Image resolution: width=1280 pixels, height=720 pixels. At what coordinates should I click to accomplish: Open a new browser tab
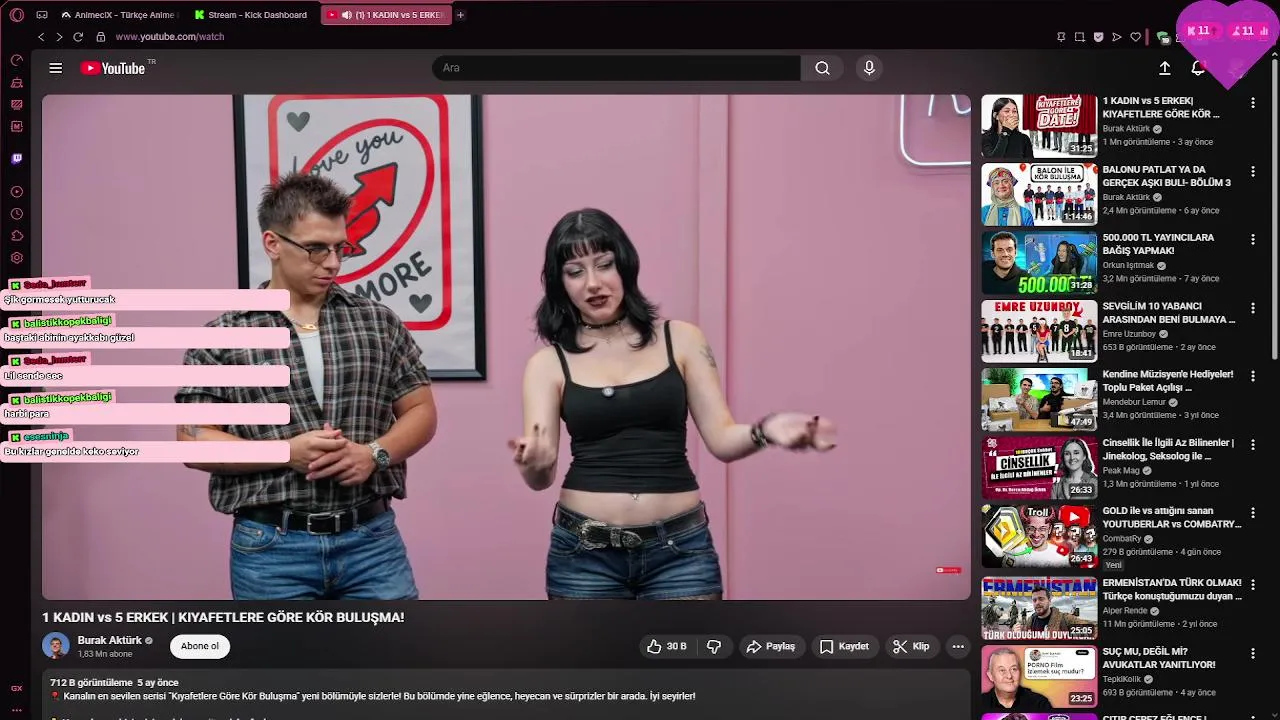460,15
